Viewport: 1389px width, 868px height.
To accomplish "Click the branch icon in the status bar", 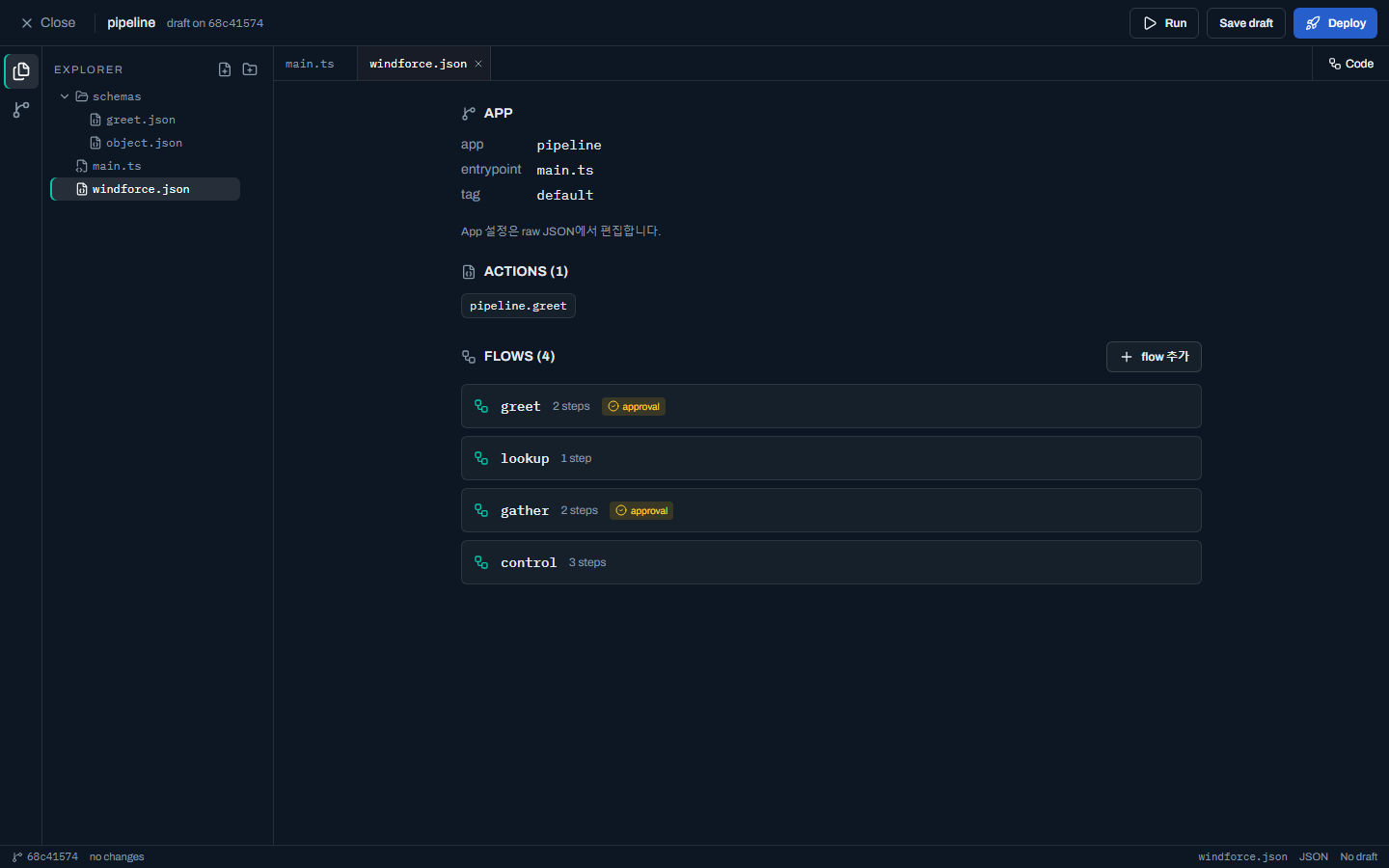I will (x=17, y=856).
